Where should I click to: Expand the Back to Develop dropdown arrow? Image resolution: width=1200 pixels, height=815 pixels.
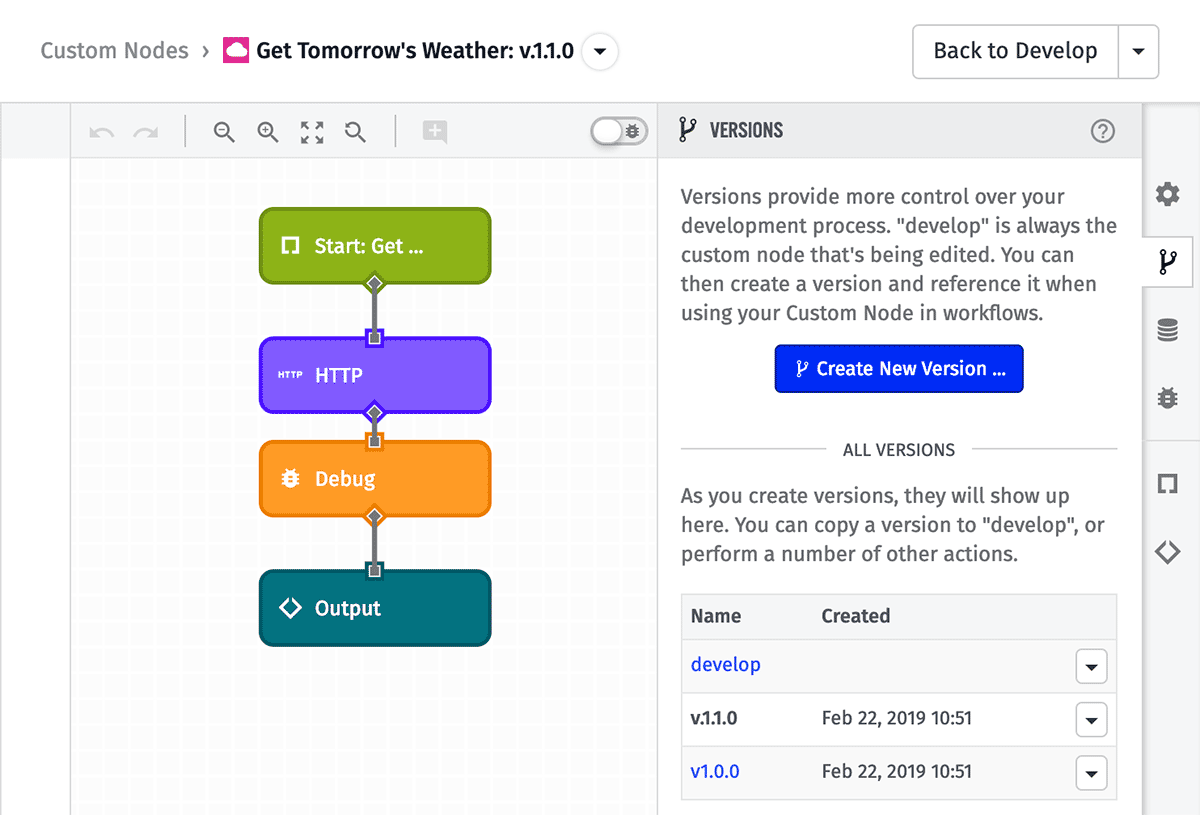click(1138, 51)
